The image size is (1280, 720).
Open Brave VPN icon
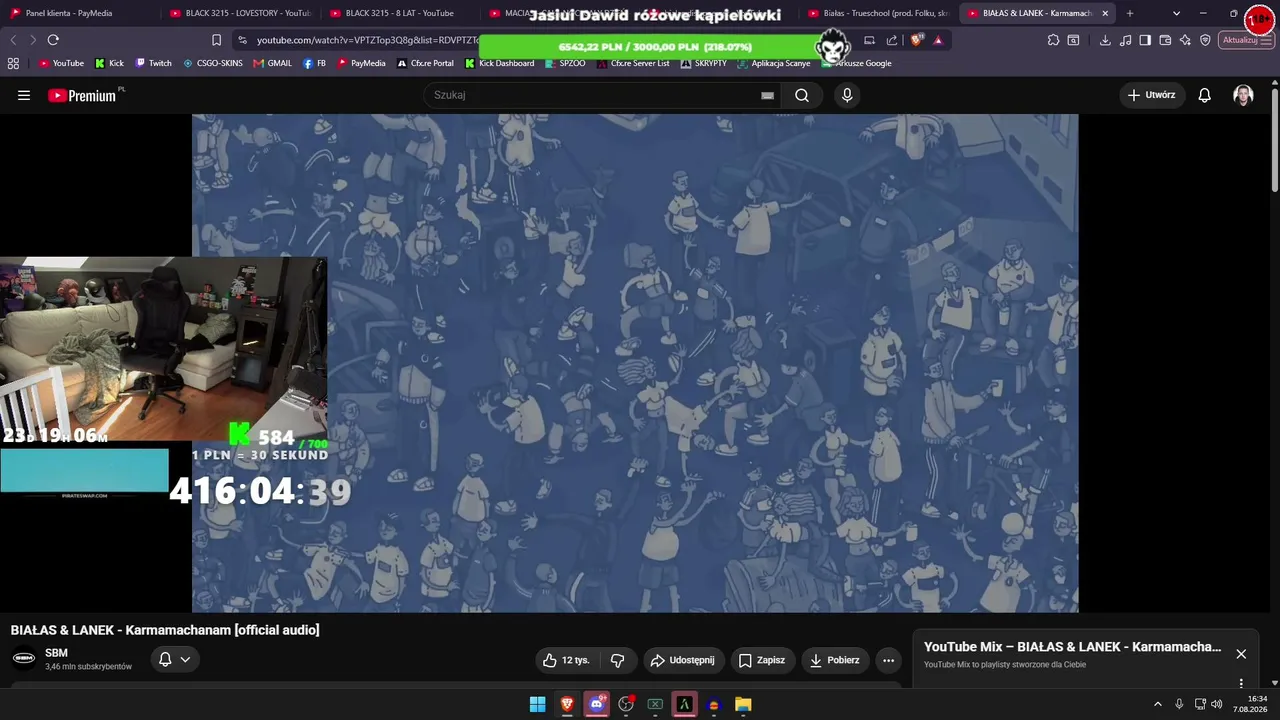coord(1205,40)
